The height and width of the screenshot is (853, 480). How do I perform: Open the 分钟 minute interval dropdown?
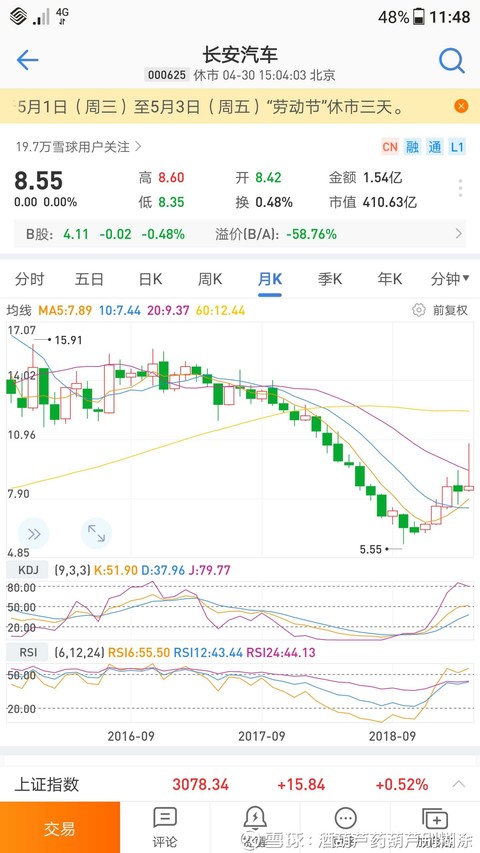(x=450, y=280)
